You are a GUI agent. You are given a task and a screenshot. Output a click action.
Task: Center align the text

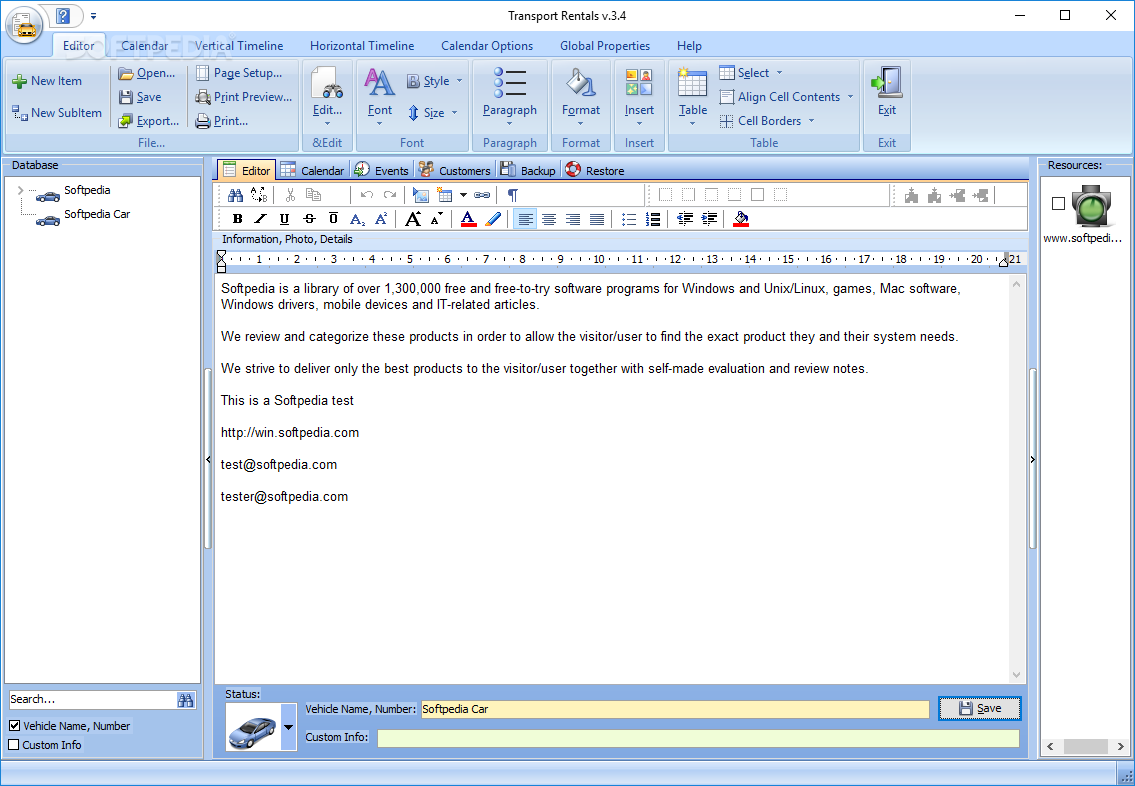(x=549, y=219)
